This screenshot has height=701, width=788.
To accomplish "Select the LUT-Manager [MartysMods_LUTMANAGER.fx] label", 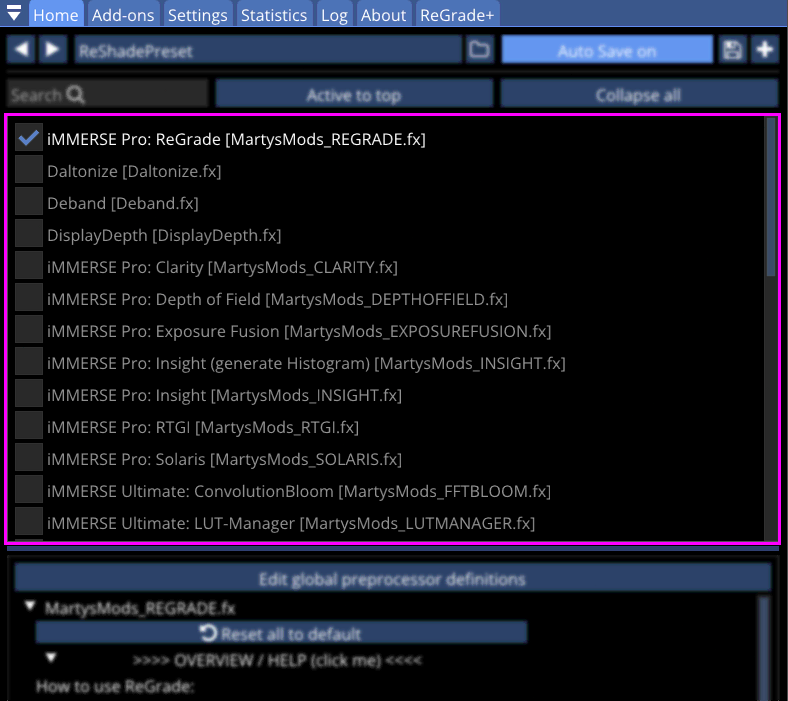I will click(291, 524).
